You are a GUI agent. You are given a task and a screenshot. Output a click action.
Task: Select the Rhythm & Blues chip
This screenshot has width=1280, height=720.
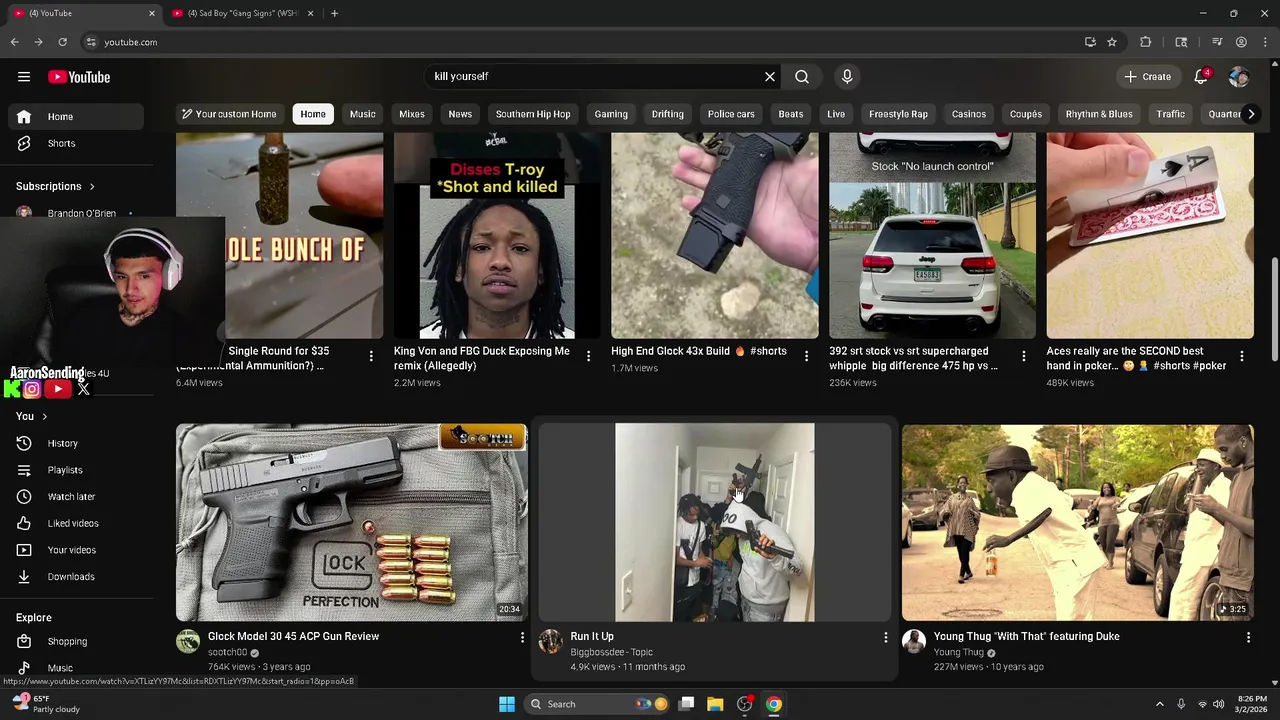click(x=1099, y=114)
